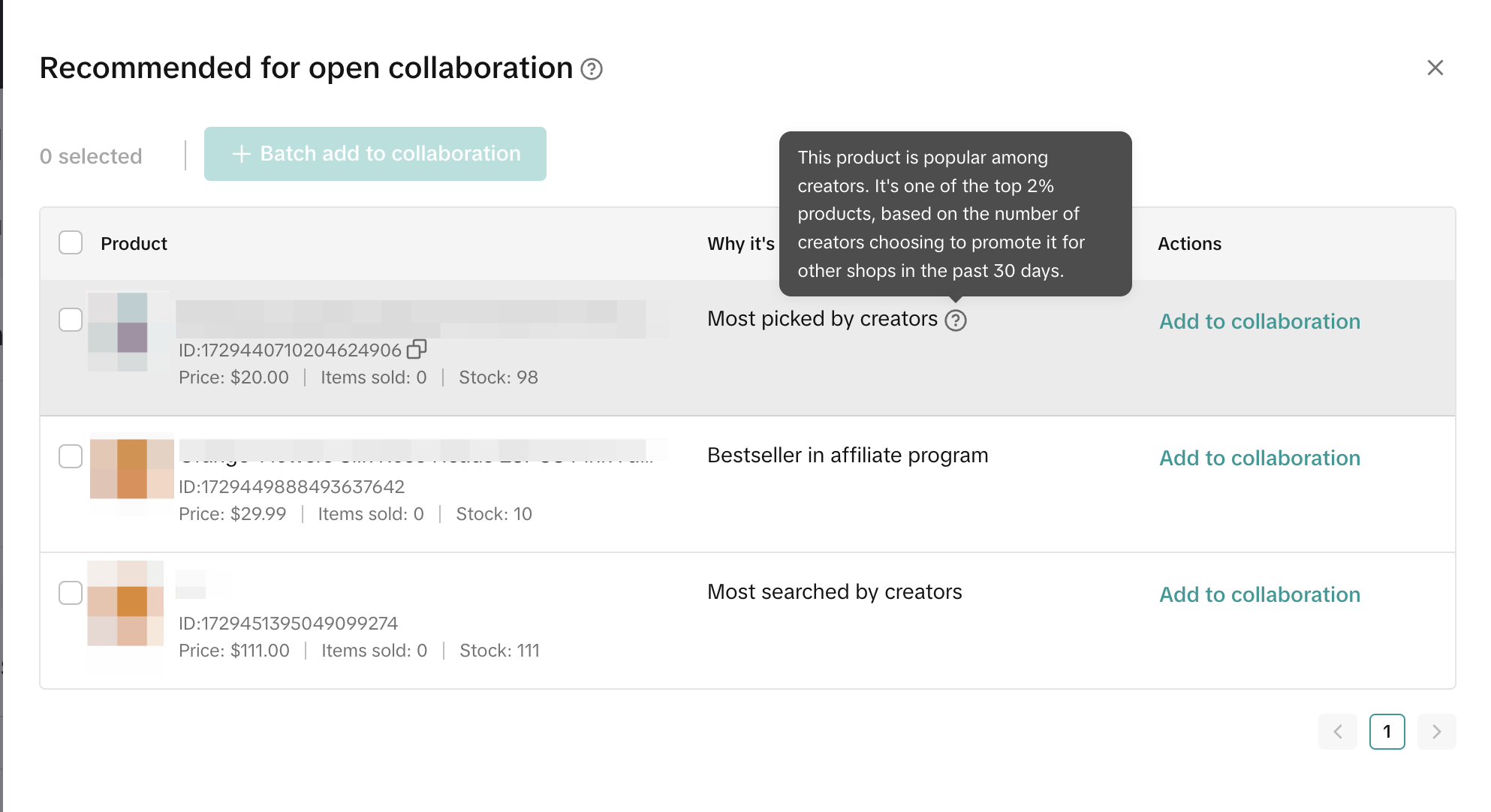Click info icon next to Most picked by creators
Screen dimensions: 1491x812
tap(955, 320)
